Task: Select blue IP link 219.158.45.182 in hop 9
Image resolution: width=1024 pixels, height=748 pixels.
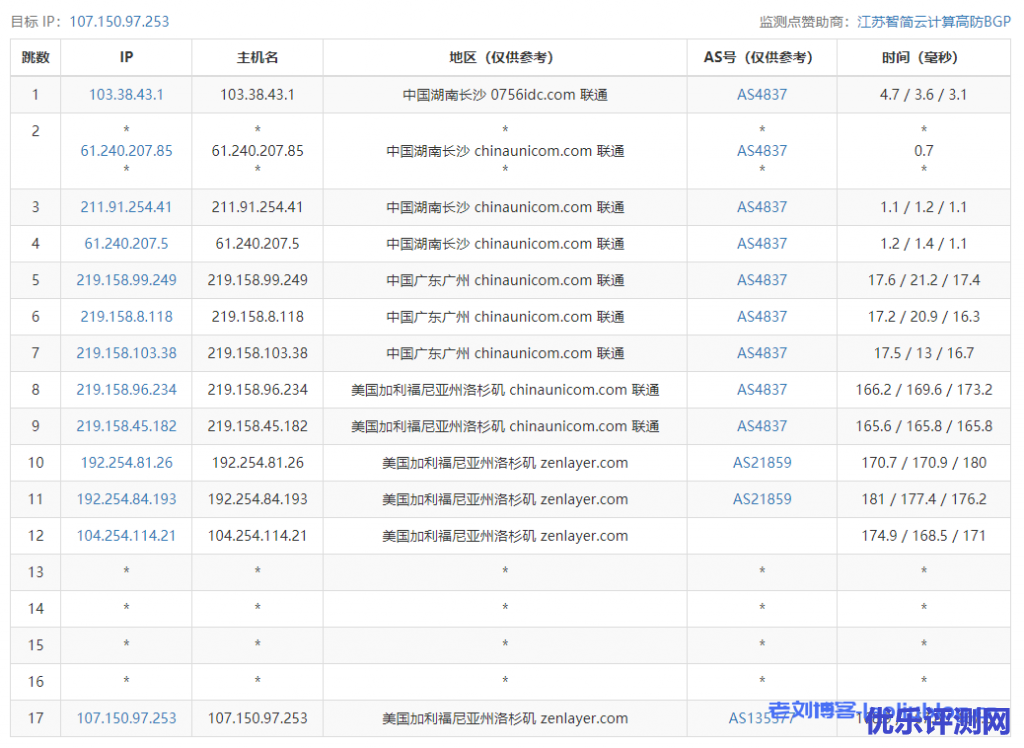Action: [126, 426]
